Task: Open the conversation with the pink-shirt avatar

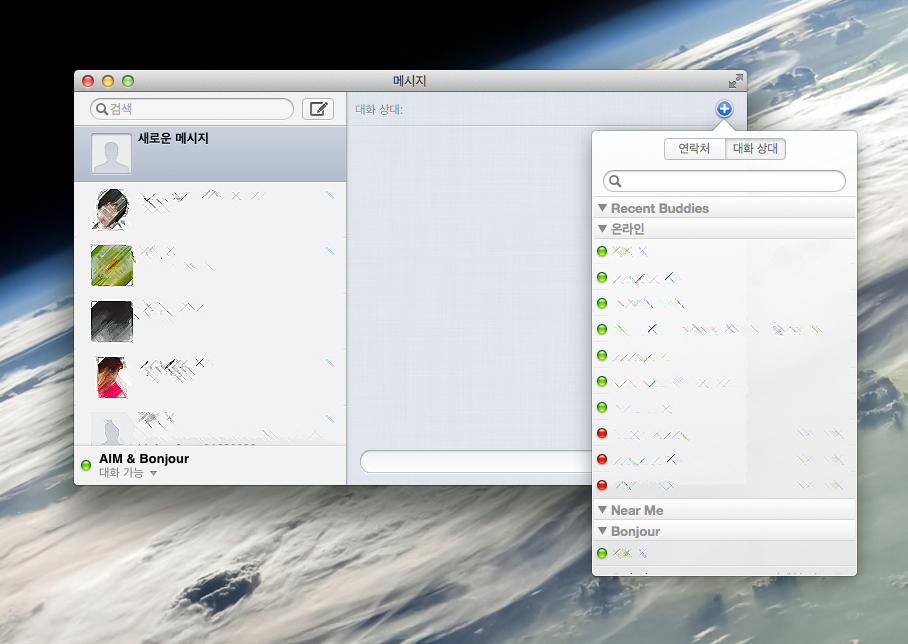Action: 111,377
